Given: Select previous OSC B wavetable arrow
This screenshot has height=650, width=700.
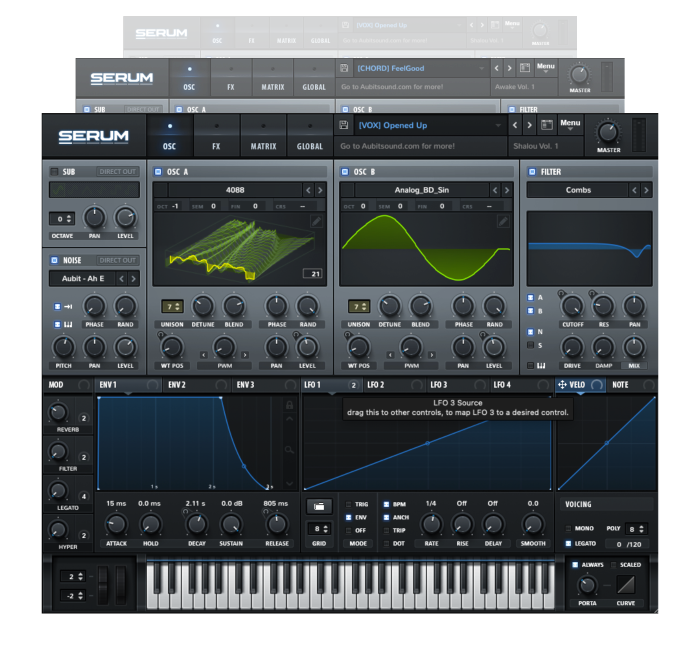Looking at the screenshot, I should coord(495,190).
